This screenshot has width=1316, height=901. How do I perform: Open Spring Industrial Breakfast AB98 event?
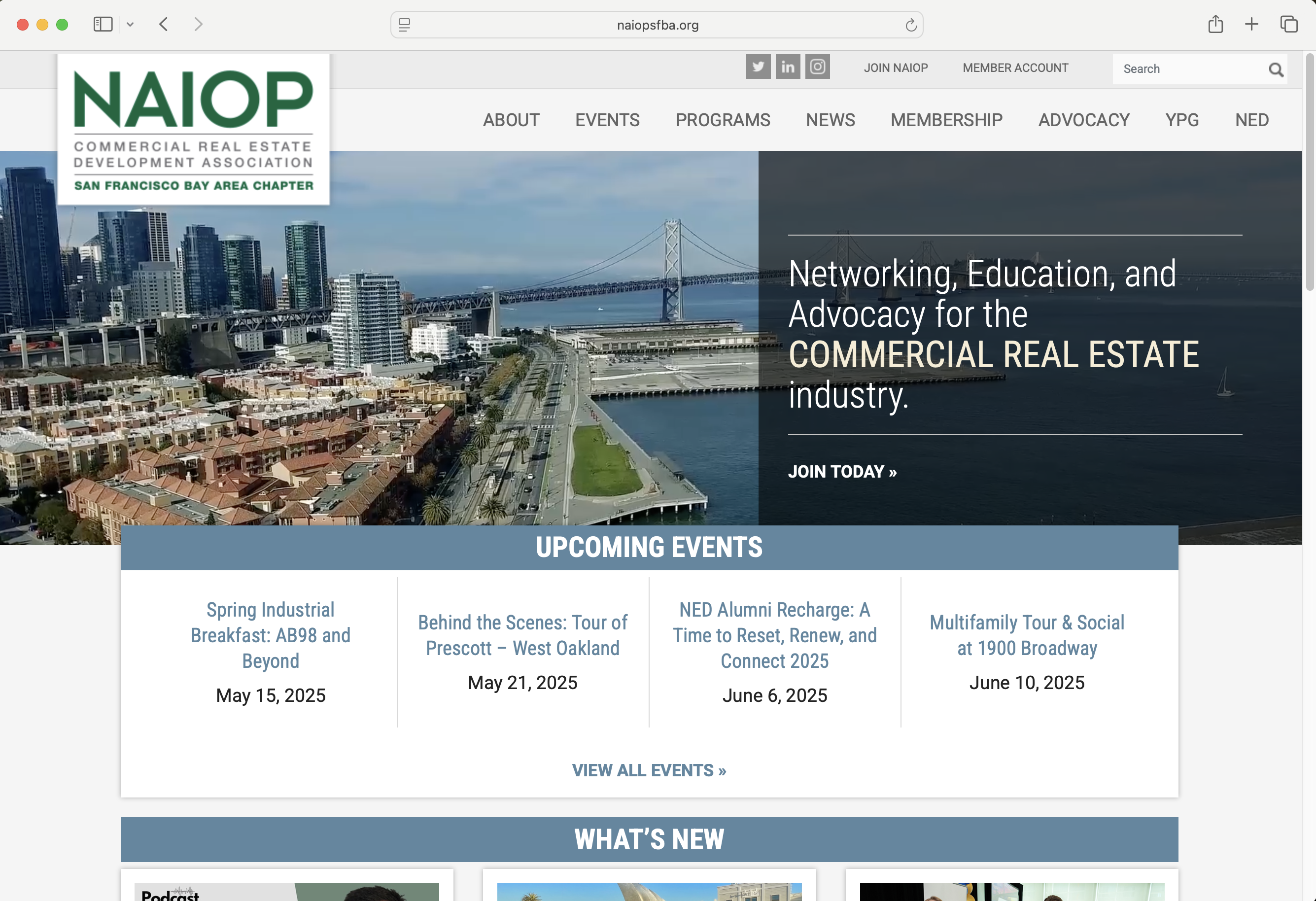[x=271, y=635]
